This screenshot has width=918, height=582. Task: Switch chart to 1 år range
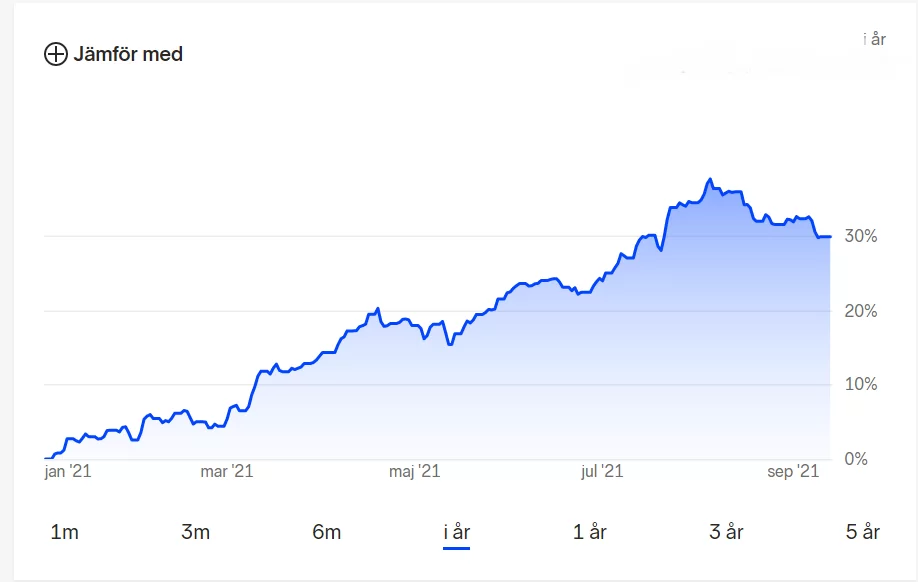tap(590, 532)
